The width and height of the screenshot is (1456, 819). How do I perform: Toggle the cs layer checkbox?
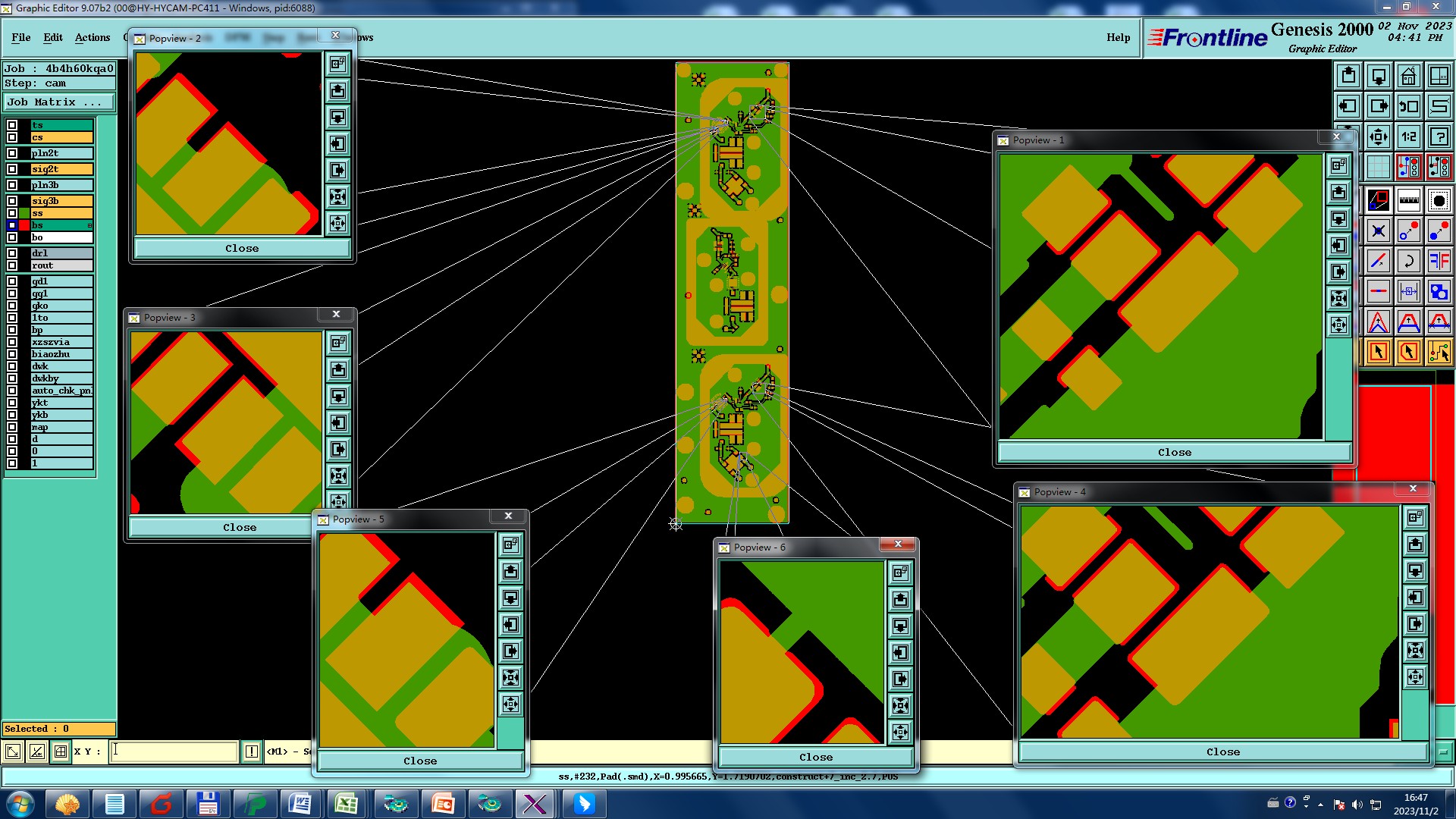pyautogui.click(x=12, y=137)
